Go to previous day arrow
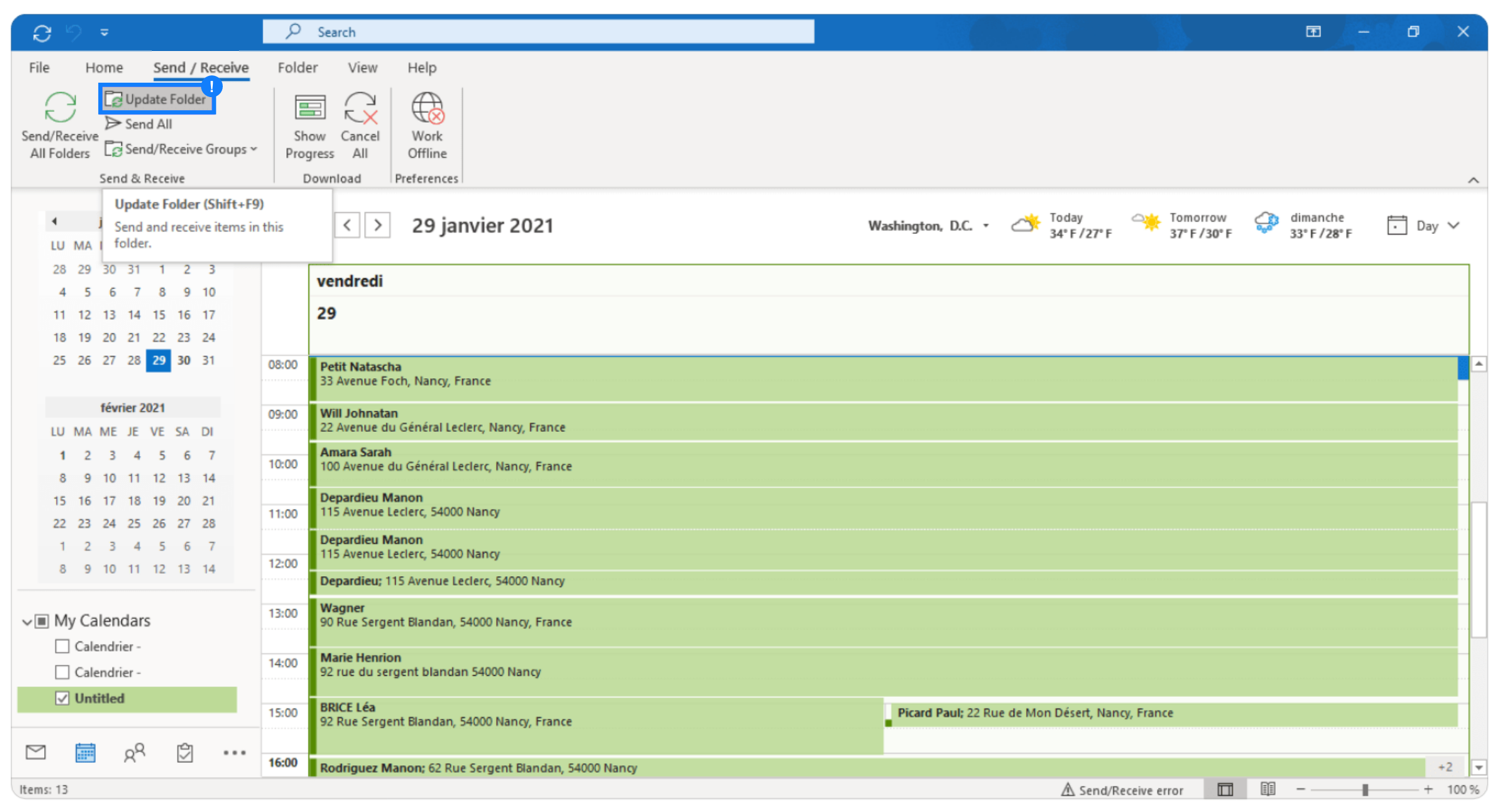Viewport: 1499px width, 812px height. click(x=348, y=225)
